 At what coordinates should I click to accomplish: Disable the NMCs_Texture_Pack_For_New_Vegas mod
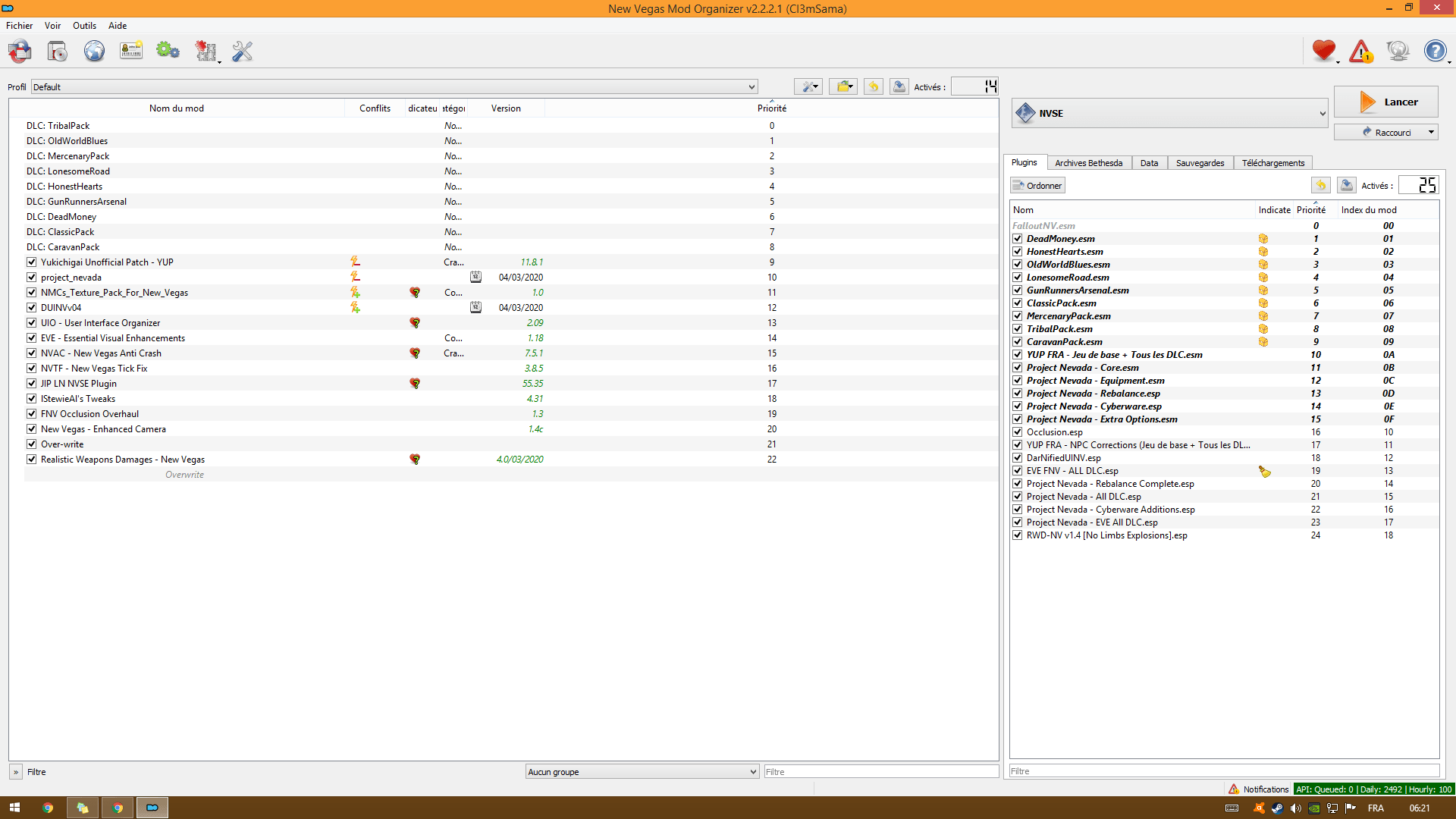tap(31, 292)
